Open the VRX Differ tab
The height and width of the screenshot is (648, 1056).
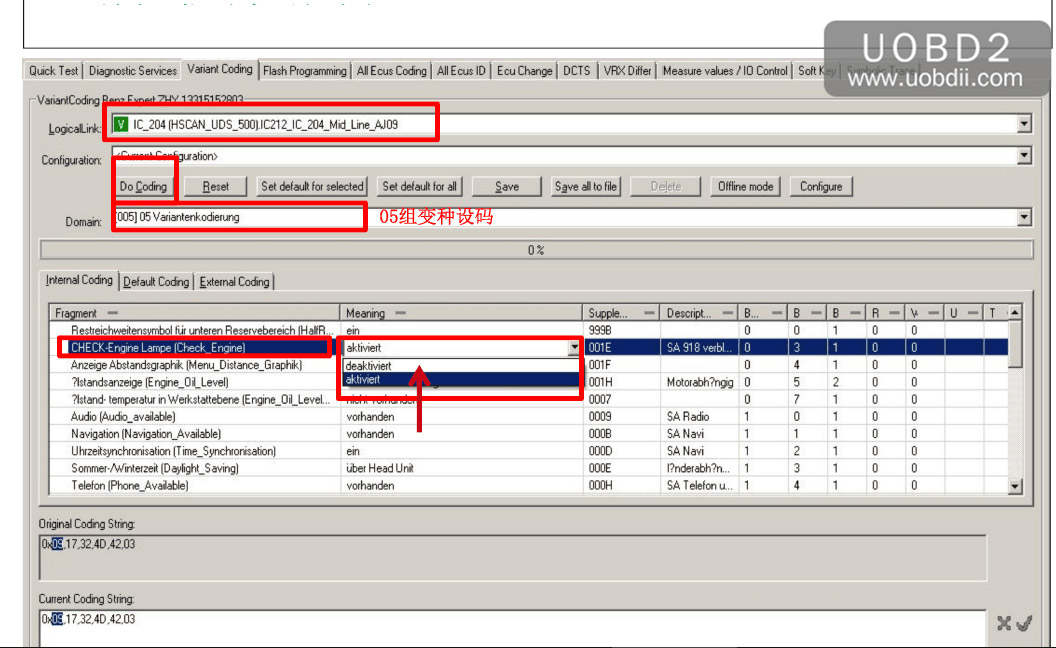627,71
